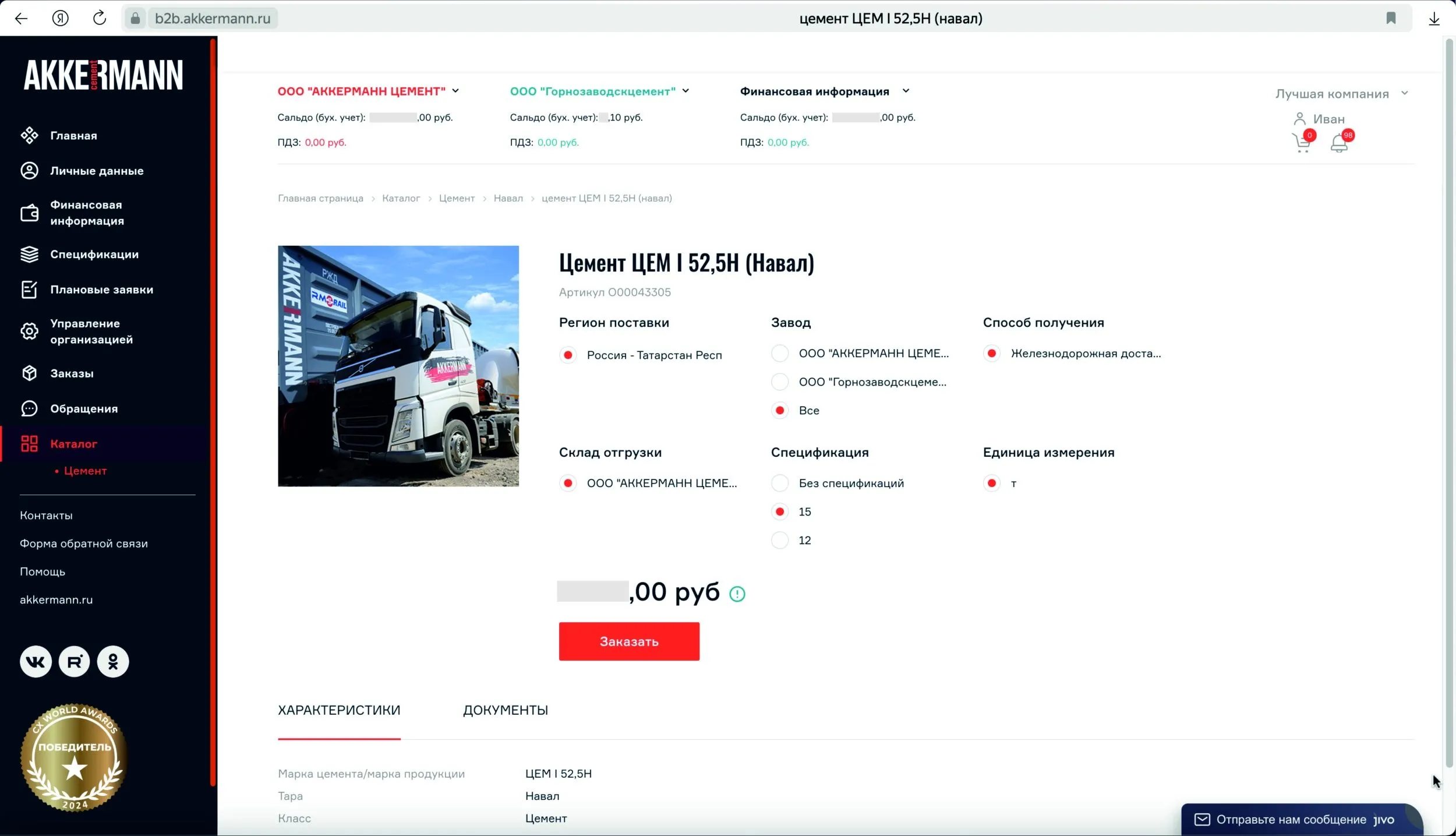Click the cement truck product image

(398, 366)
